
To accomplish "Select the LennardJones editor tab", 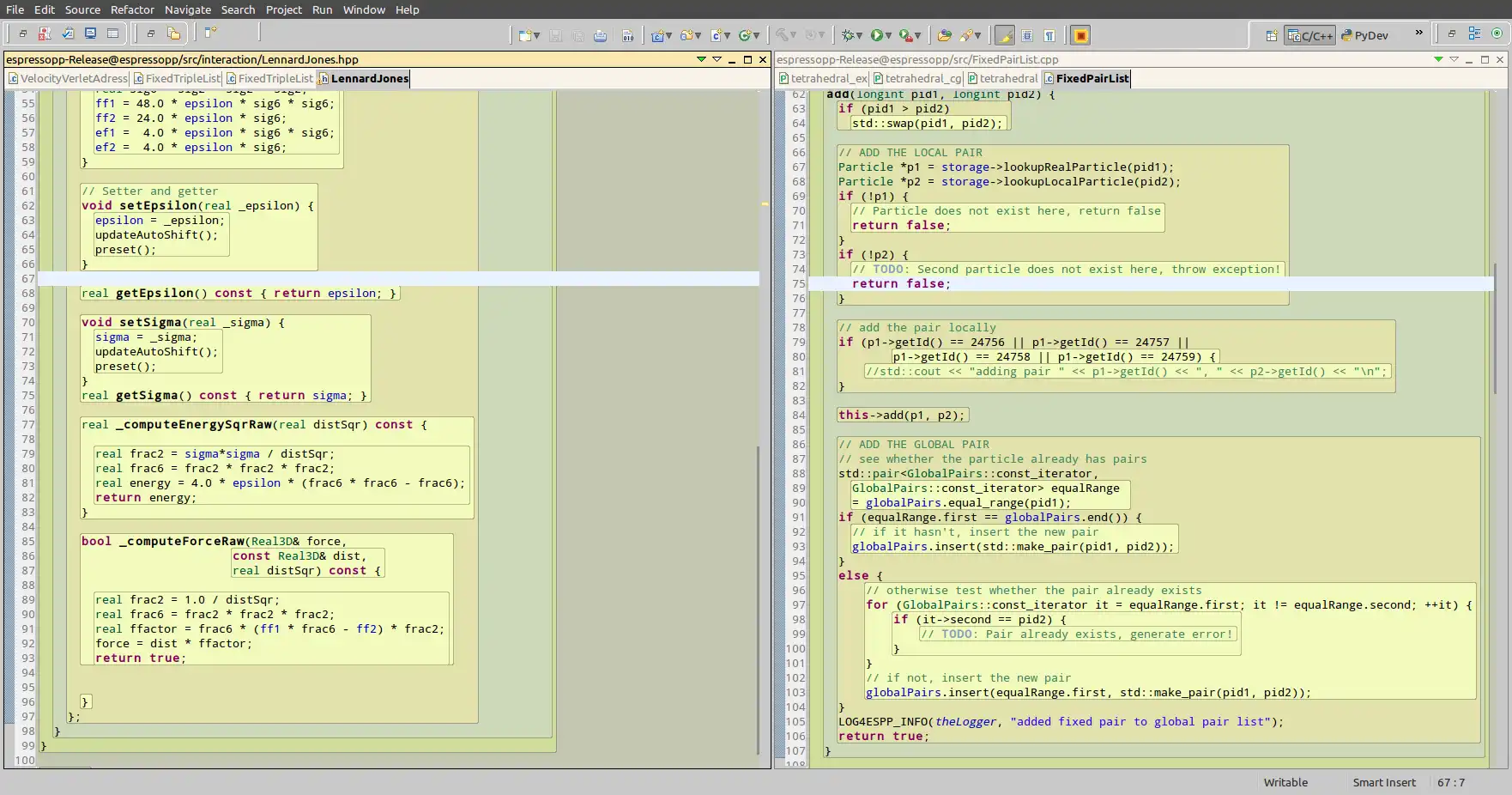I will 364,78.
